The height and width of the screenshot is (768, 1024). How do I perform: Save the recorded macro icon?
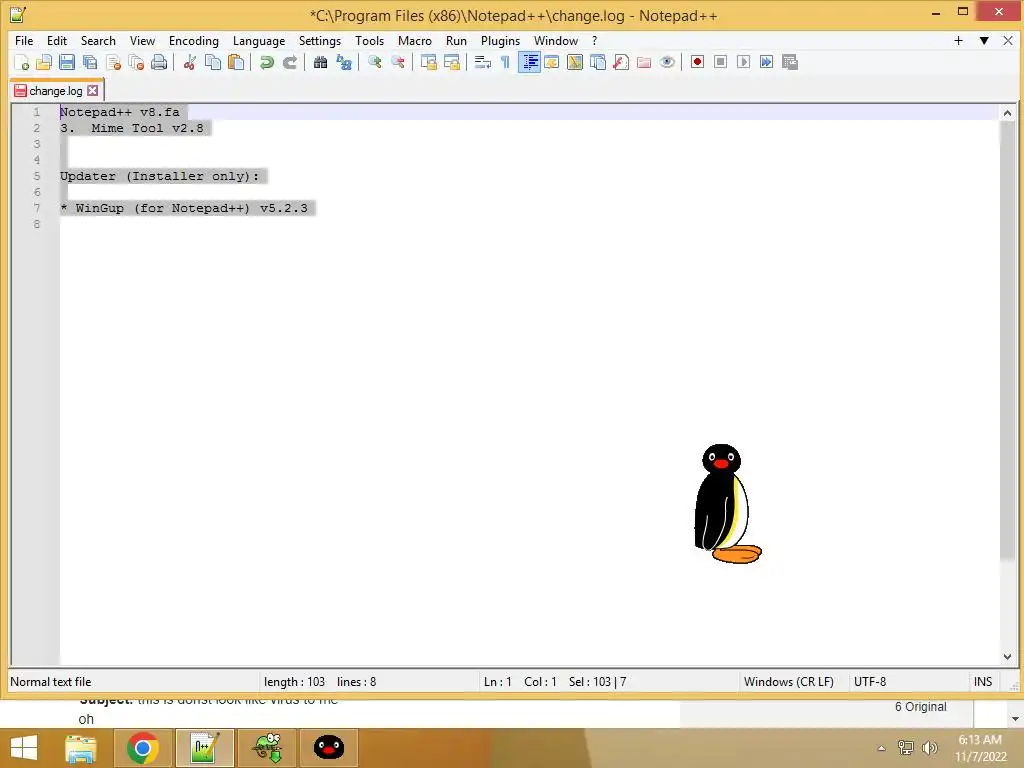(790, 62)
